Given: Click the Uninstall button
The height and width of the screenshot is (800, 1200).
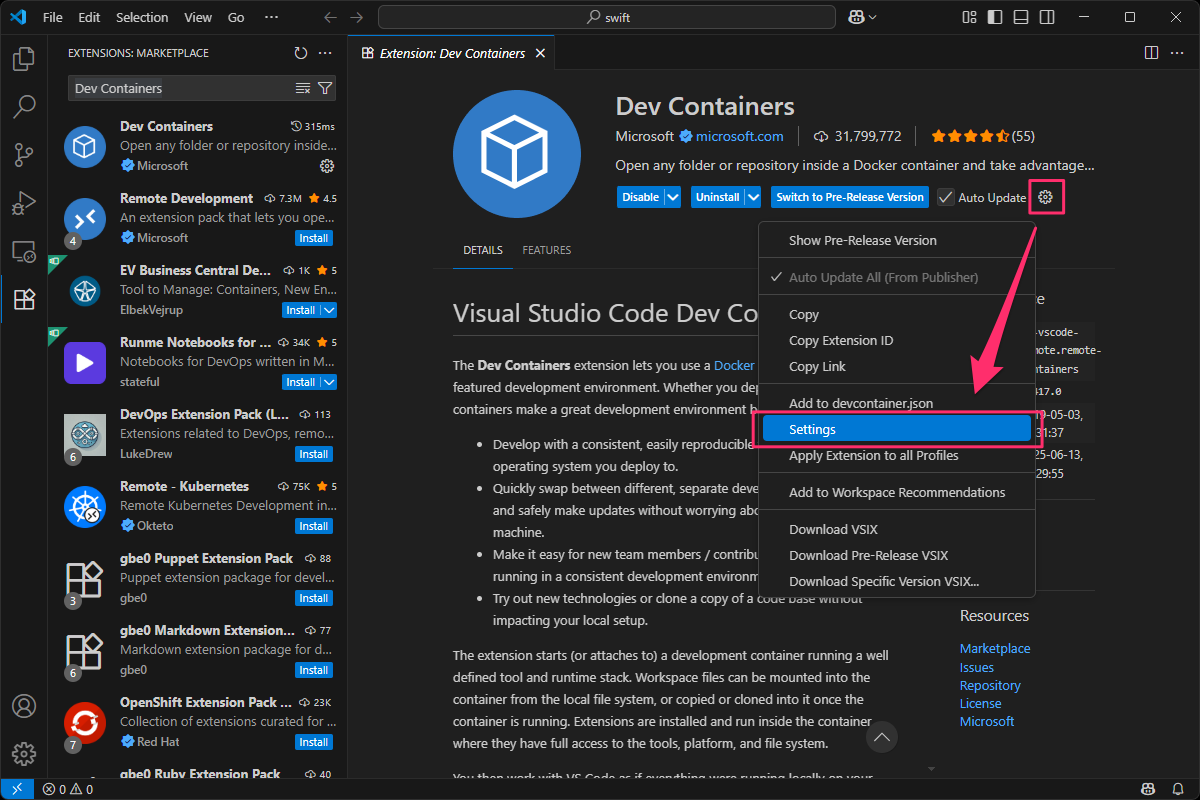Looking at the screenshot, I should click(x=717, y=197).
